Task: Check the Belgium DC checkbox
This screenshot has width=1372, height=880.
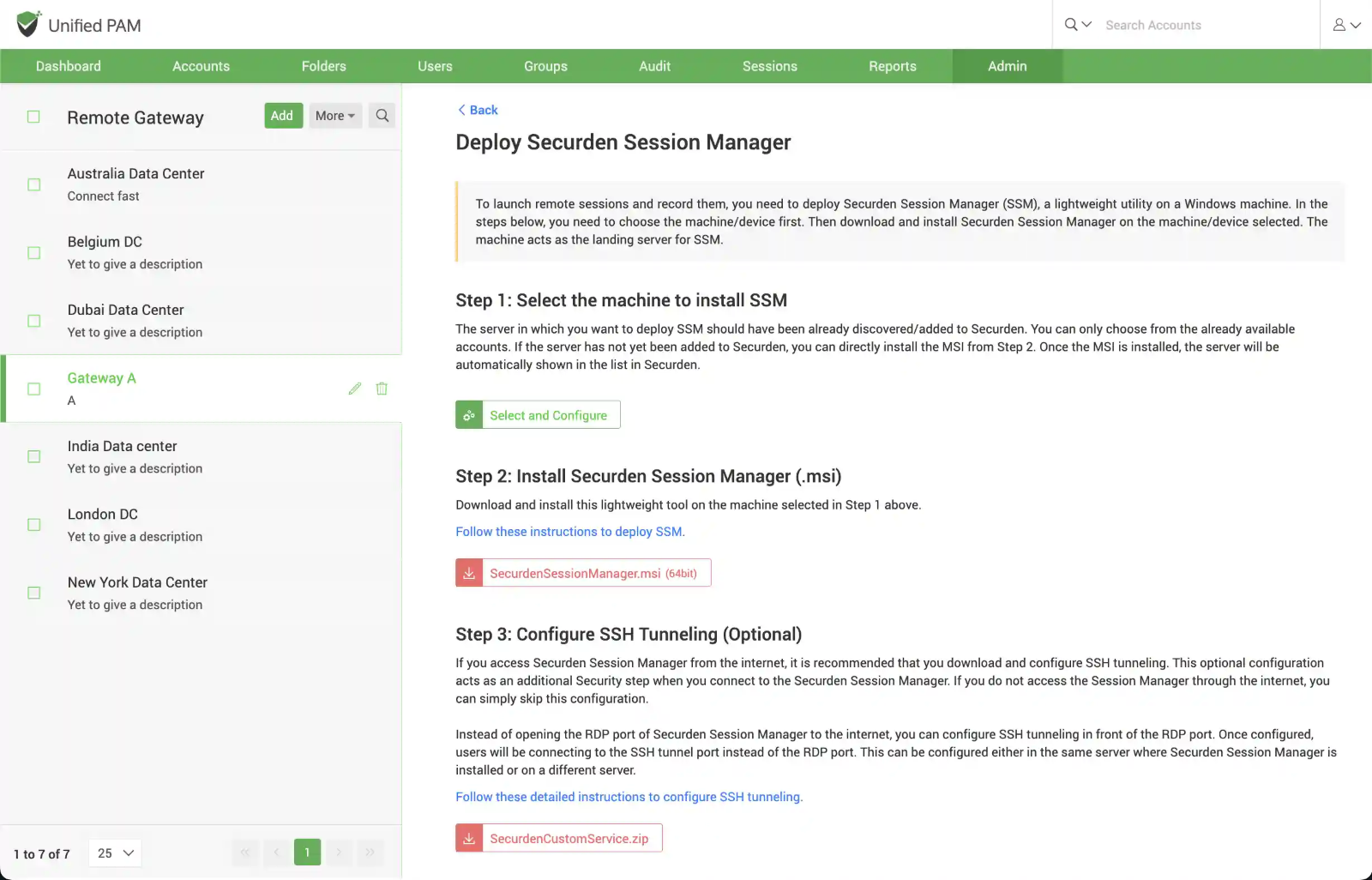Action: (x=34, y=253)
